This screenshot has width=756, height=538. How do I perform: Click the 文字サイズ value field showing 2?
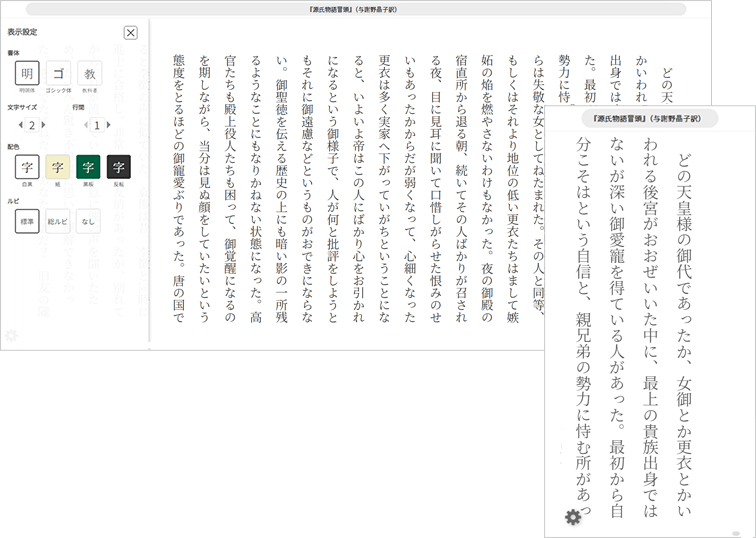coord(32,125)
